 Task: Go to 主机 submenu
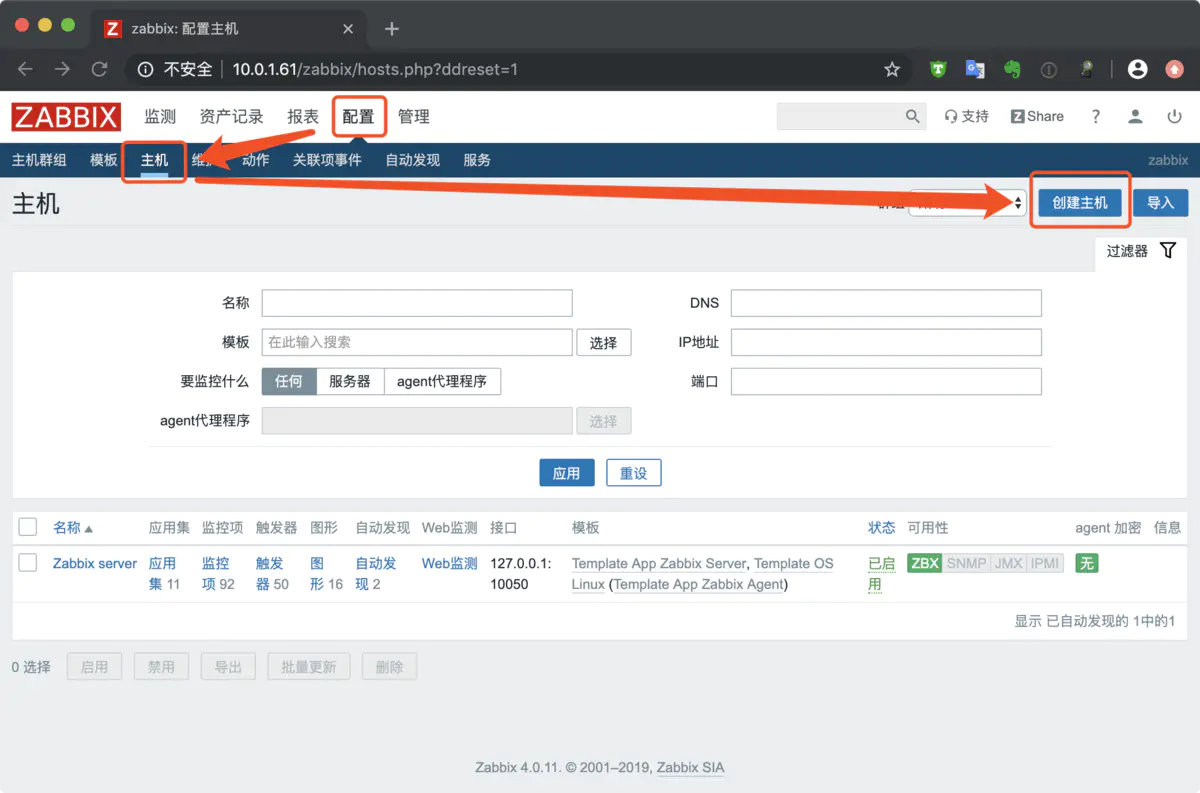(x=154, y=160)
